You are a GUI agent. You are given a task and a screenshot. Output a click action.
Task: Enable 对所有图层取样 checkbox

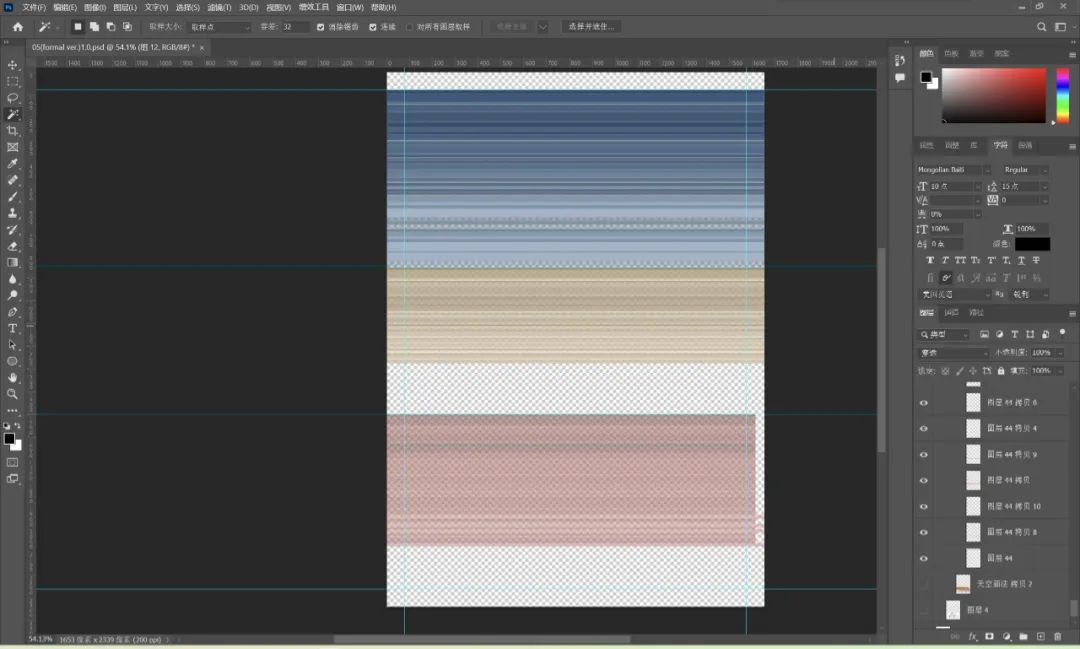pos(410,27)
